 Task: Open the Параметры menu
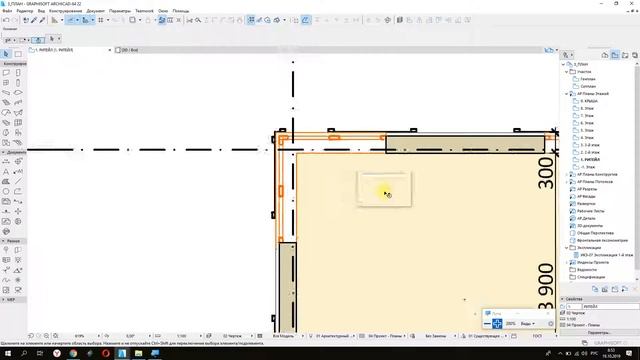click(120, 11)
